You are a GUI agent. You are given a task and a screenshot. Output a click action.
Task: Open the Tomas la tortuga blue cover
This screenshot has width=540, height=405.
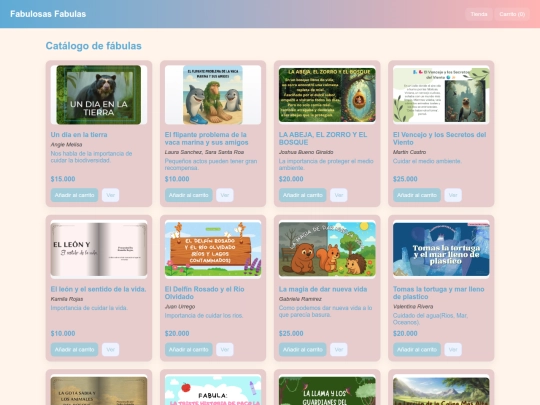point(441,249)
